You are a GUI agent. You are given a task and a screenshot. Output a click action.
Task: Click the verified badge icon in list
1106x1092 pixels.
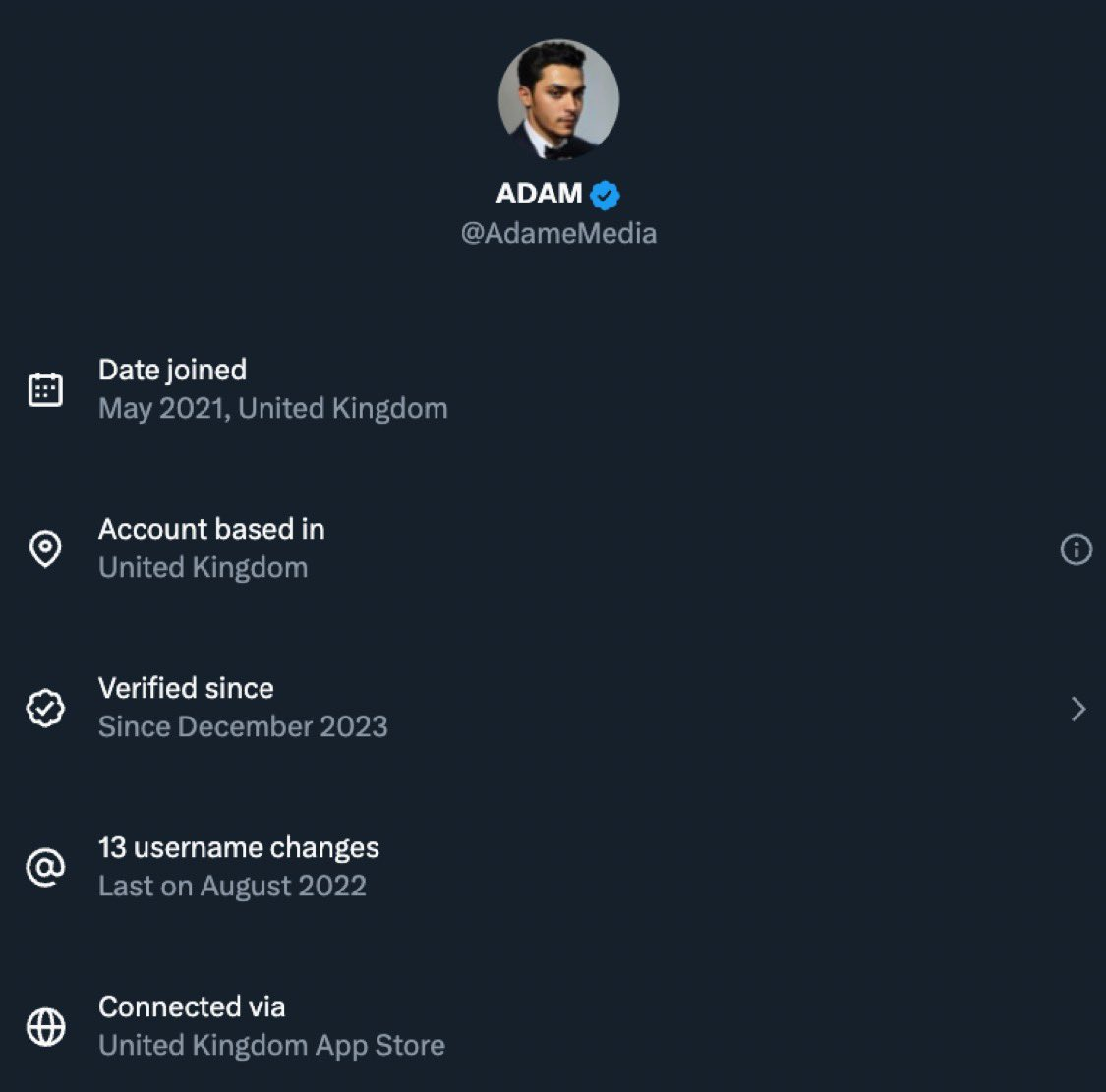(x=45, y=708)
